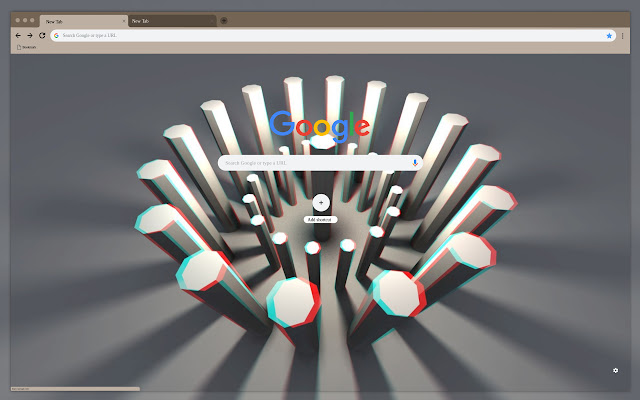Open a new tab with the plus button
Viewport: 640px width, 400px height.
[224, 20]
